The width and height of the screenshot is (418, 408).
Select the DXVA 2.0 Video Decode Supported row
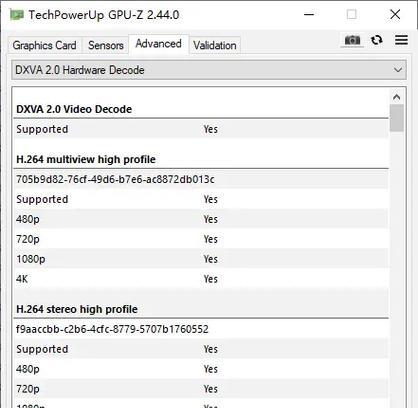(201, 129)
